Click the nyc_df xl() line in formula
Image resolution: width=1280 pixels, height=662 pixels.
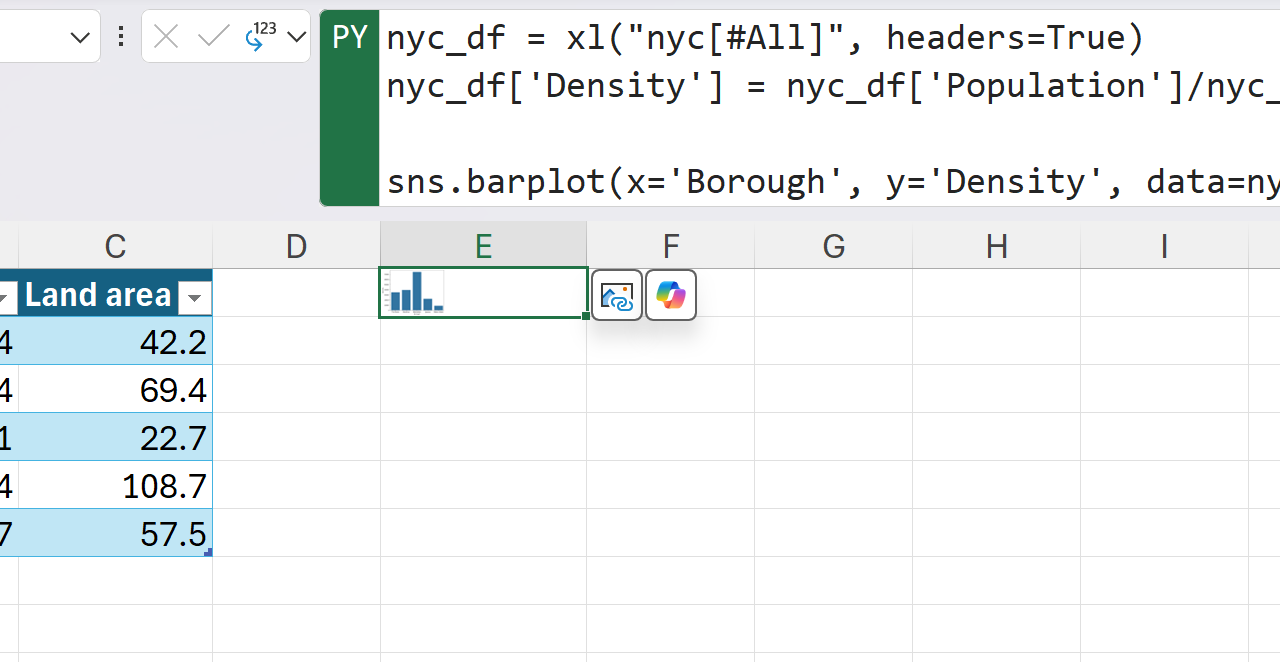[765, 38]
